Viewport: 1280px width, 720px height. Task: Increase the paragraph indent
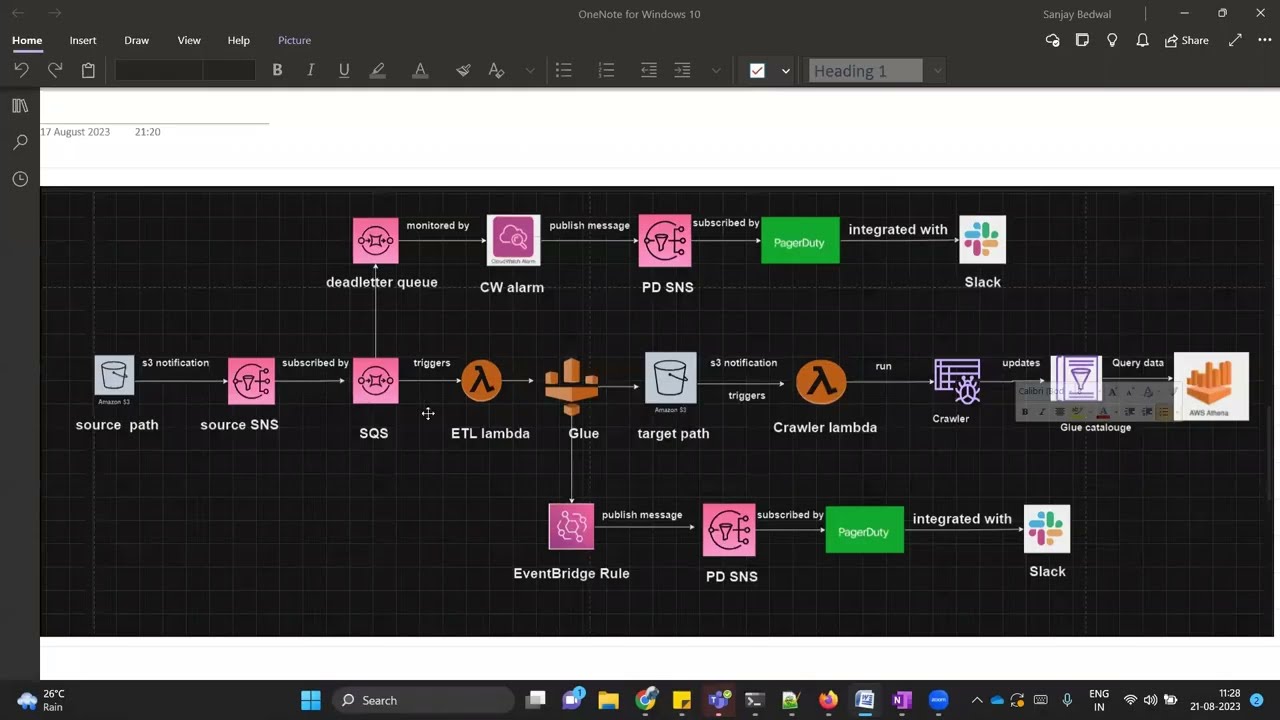(x=682, y=70)
